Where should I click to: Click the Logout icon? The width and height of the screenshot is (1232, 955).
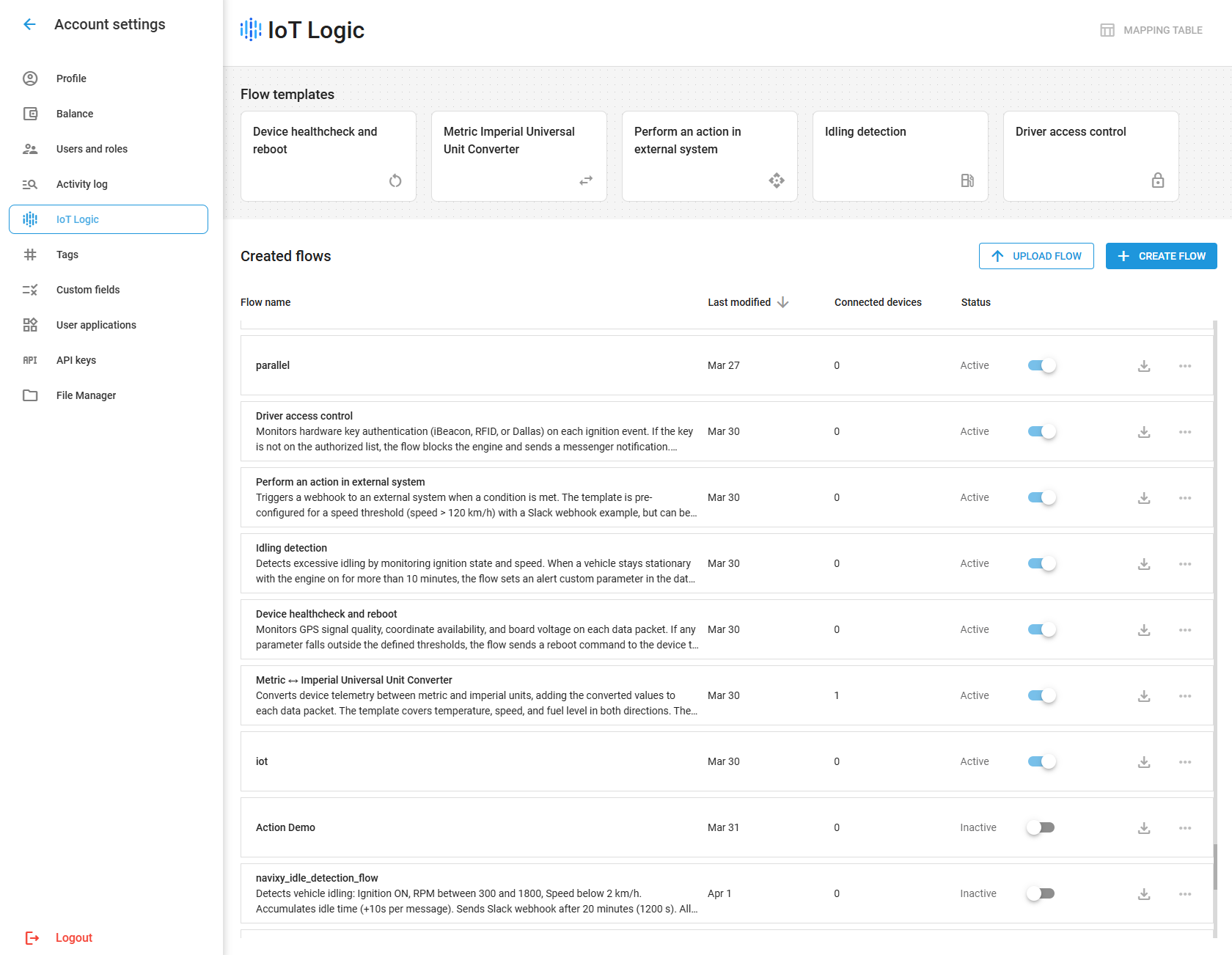point(32,937)
